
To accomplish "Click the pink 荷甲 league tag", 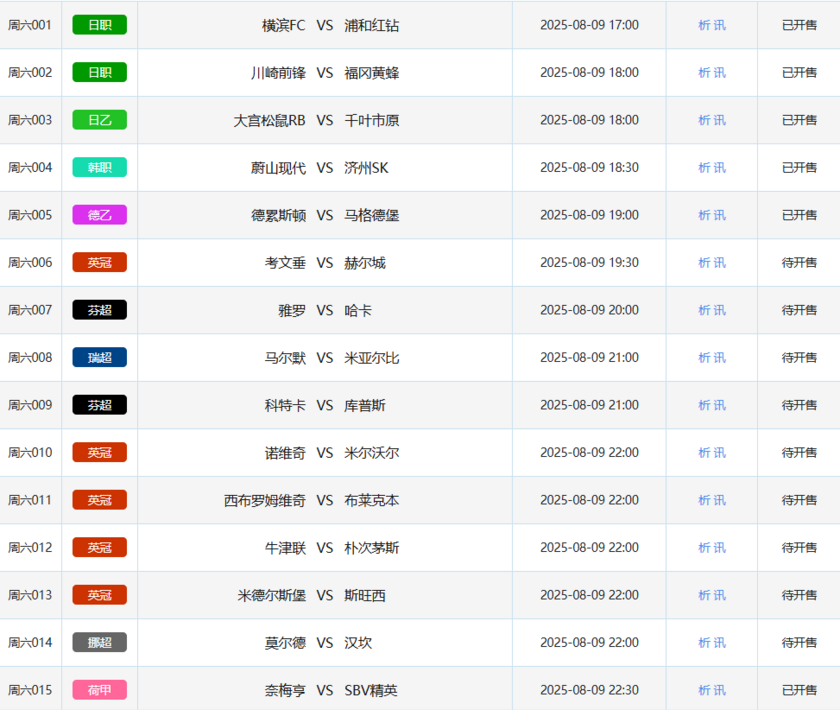I will [x=99, y=690].
